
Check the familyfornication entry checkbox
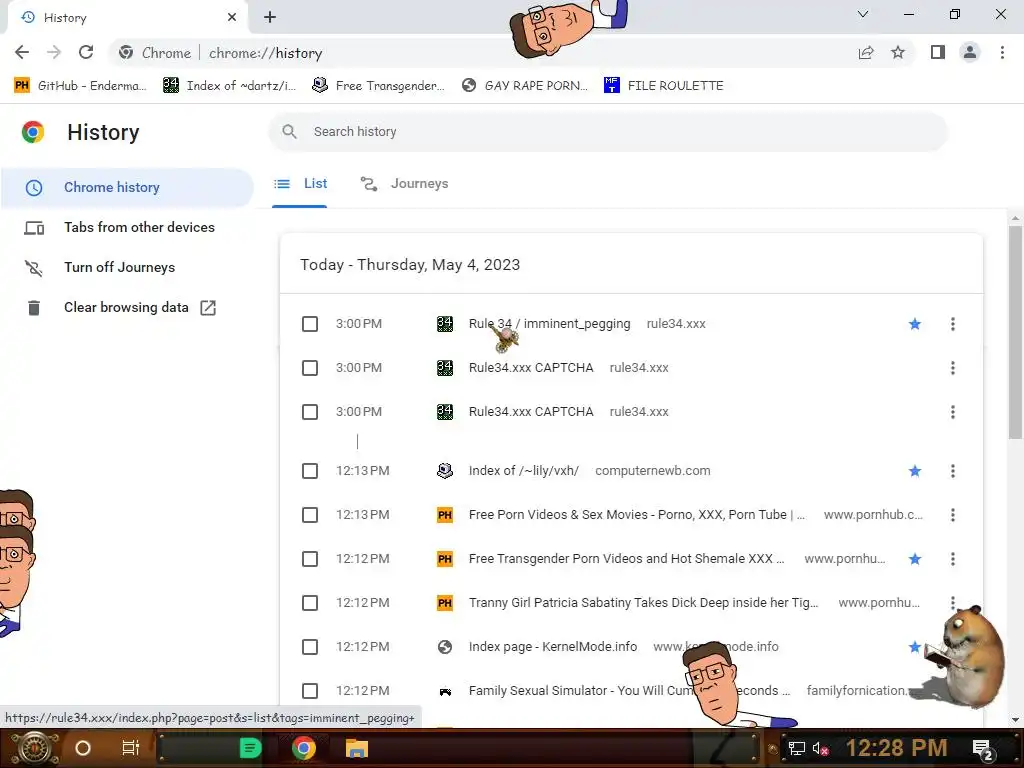click(310, 691)
